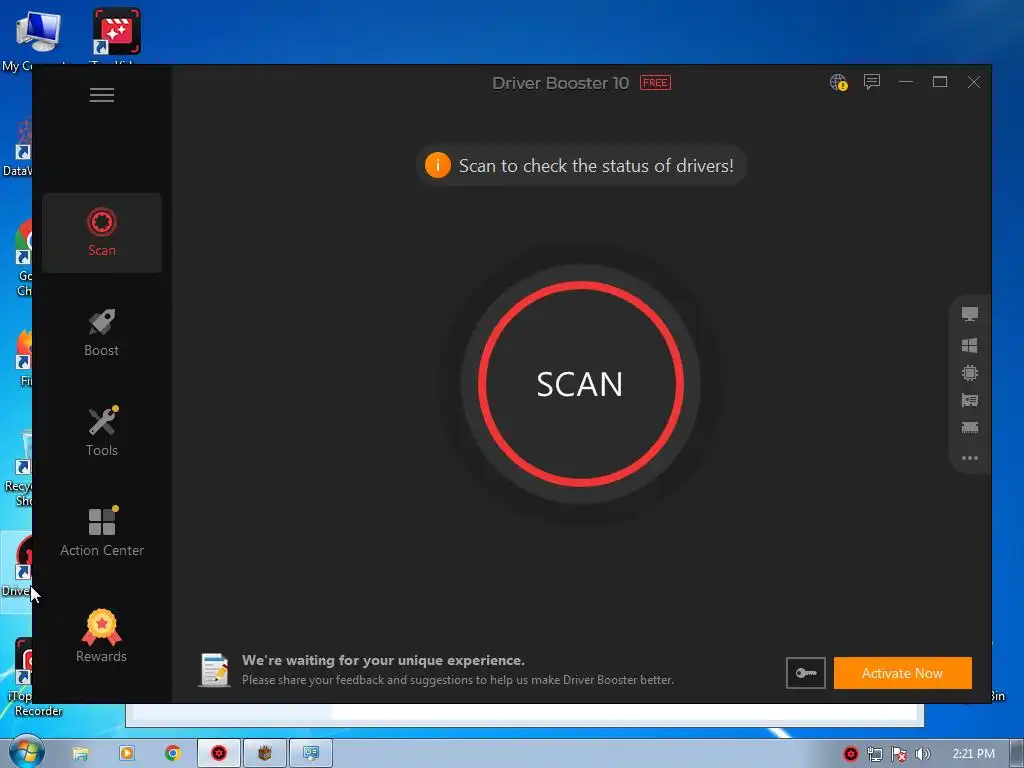Click the Show desktop button at taskbar end
The height and width of the screenshot is (768, 1024).
pos(1017,754)
